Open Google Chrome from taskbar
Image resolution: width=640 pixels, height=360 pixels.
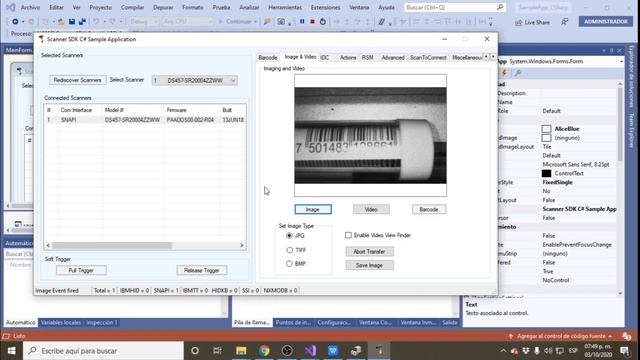[264, 351]
